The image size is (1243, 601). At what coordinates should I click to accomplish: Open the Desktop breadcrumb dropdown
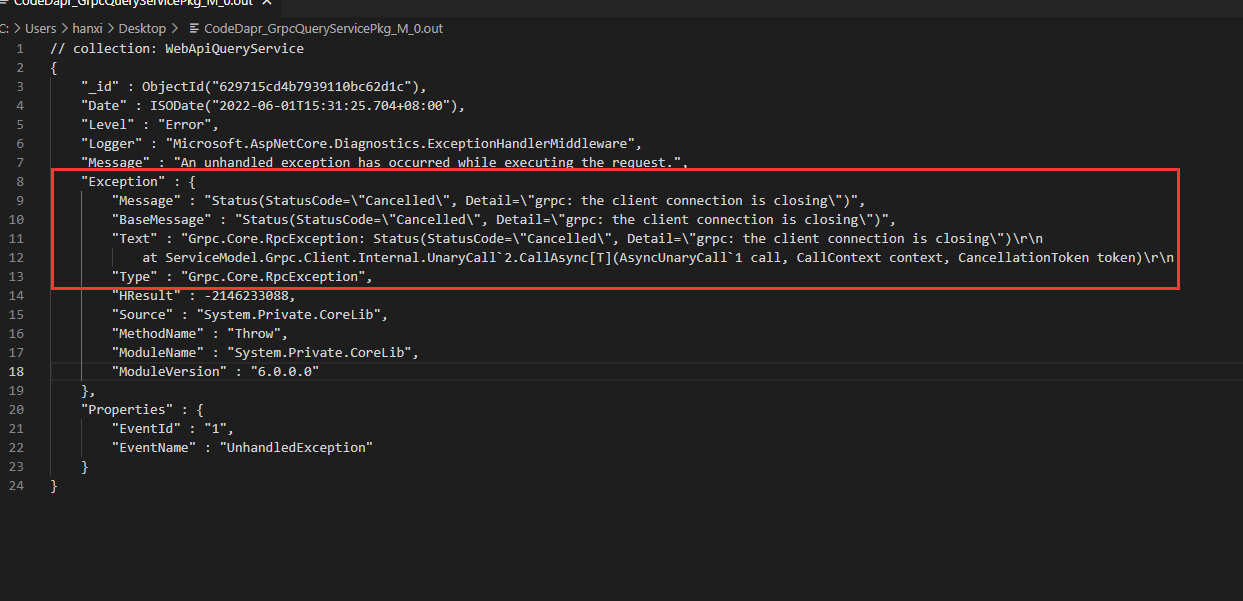click(x=142, y=29)
